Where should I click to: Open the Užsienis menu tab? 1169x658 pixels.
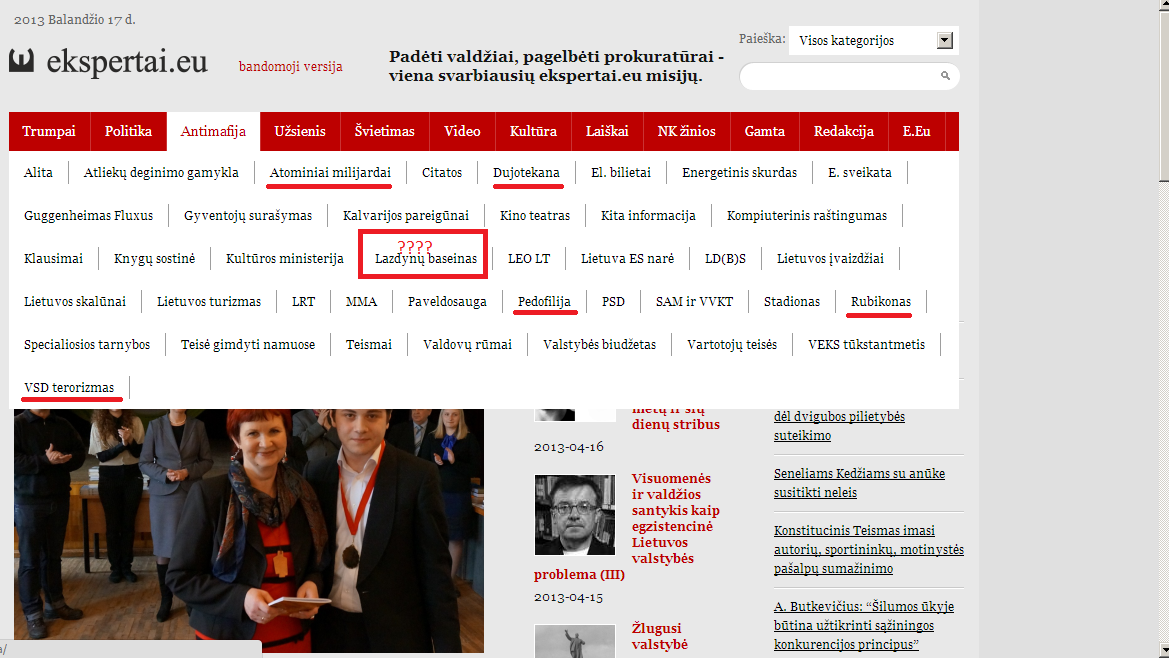pos(300,131)
